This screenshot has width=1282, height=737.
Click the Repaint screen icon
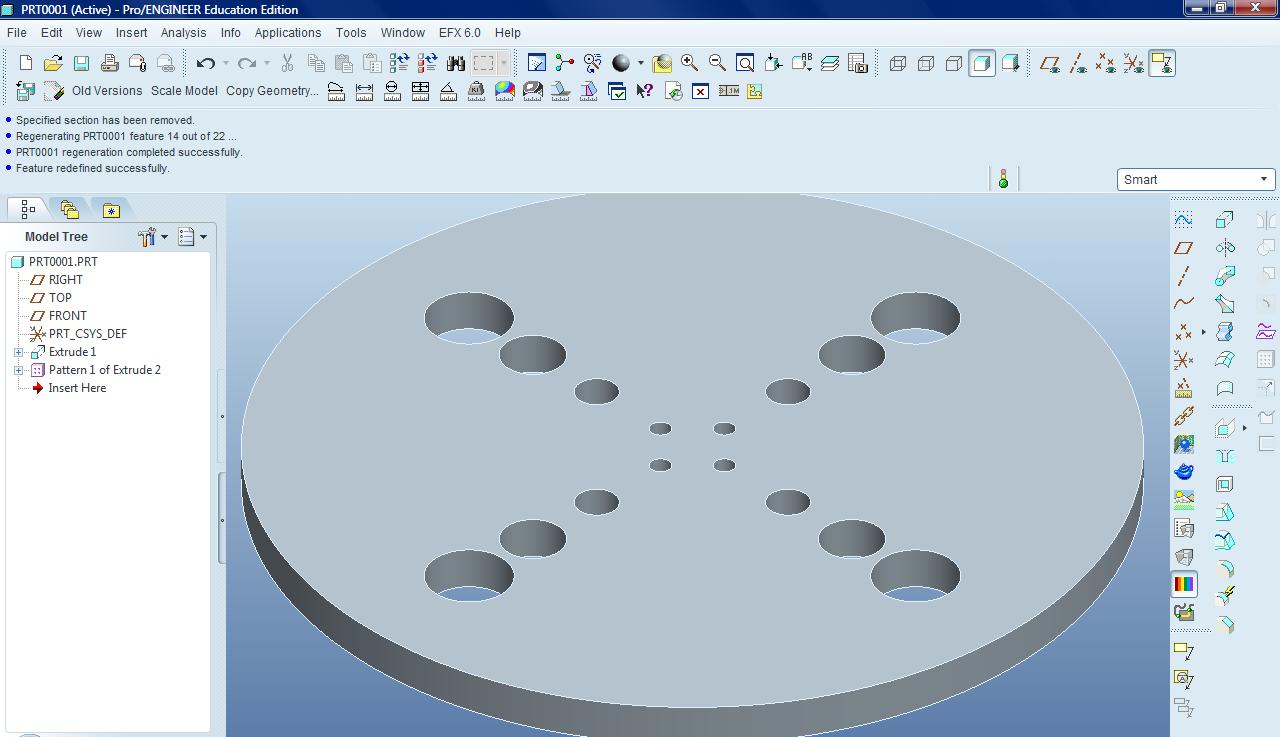(537, 63)
